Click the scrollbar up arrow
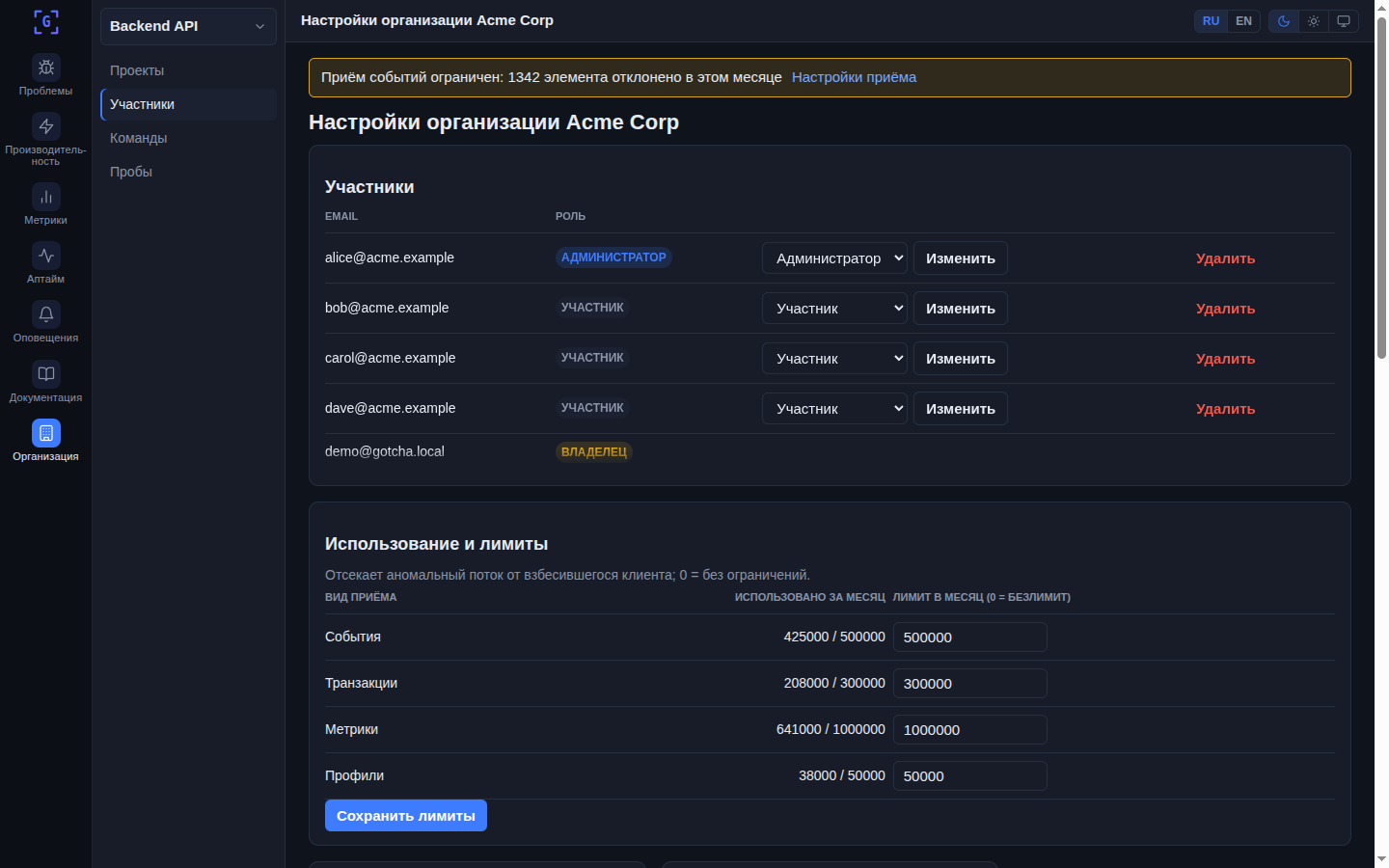This screenshot has height=868, width=1389. point(1381,7)
